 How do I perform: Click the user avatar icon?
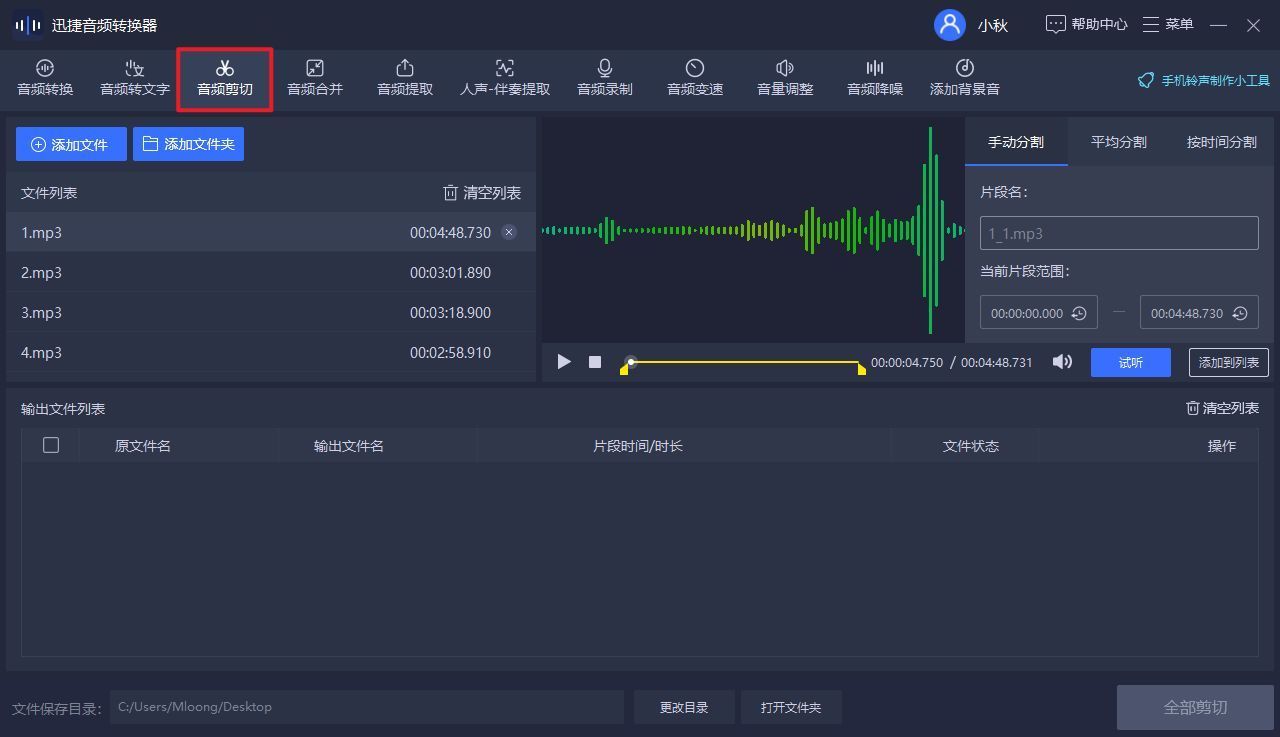(949, 25)
